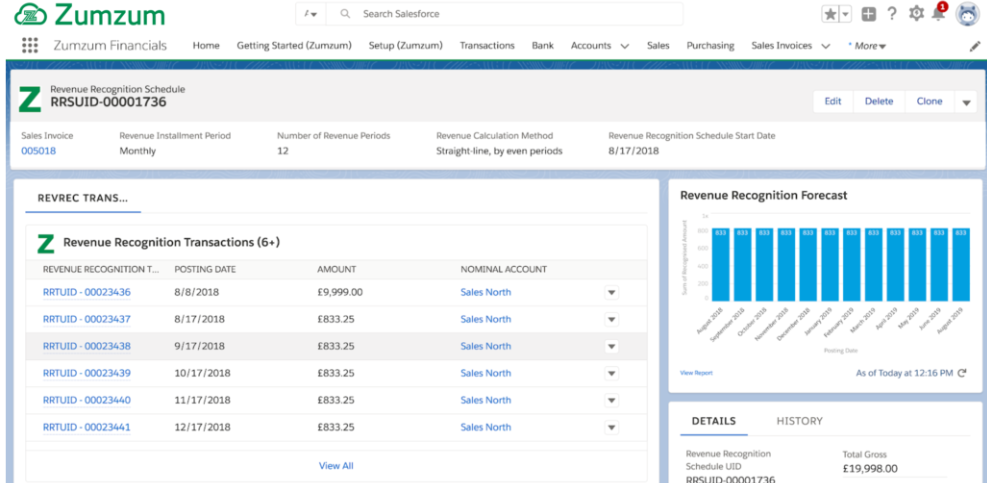Click in the Search Salesforce field

pos(504,14)
